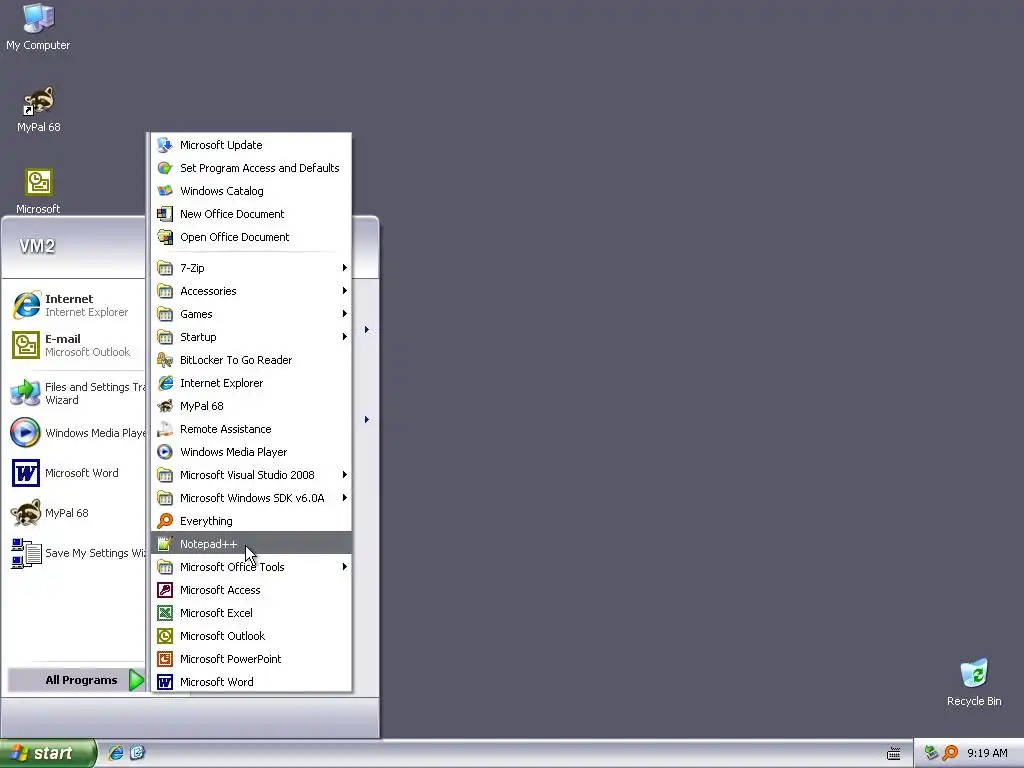1024x768 pixels.
Task: Select Set Program Access and Defaults
Action: [251, 168]
